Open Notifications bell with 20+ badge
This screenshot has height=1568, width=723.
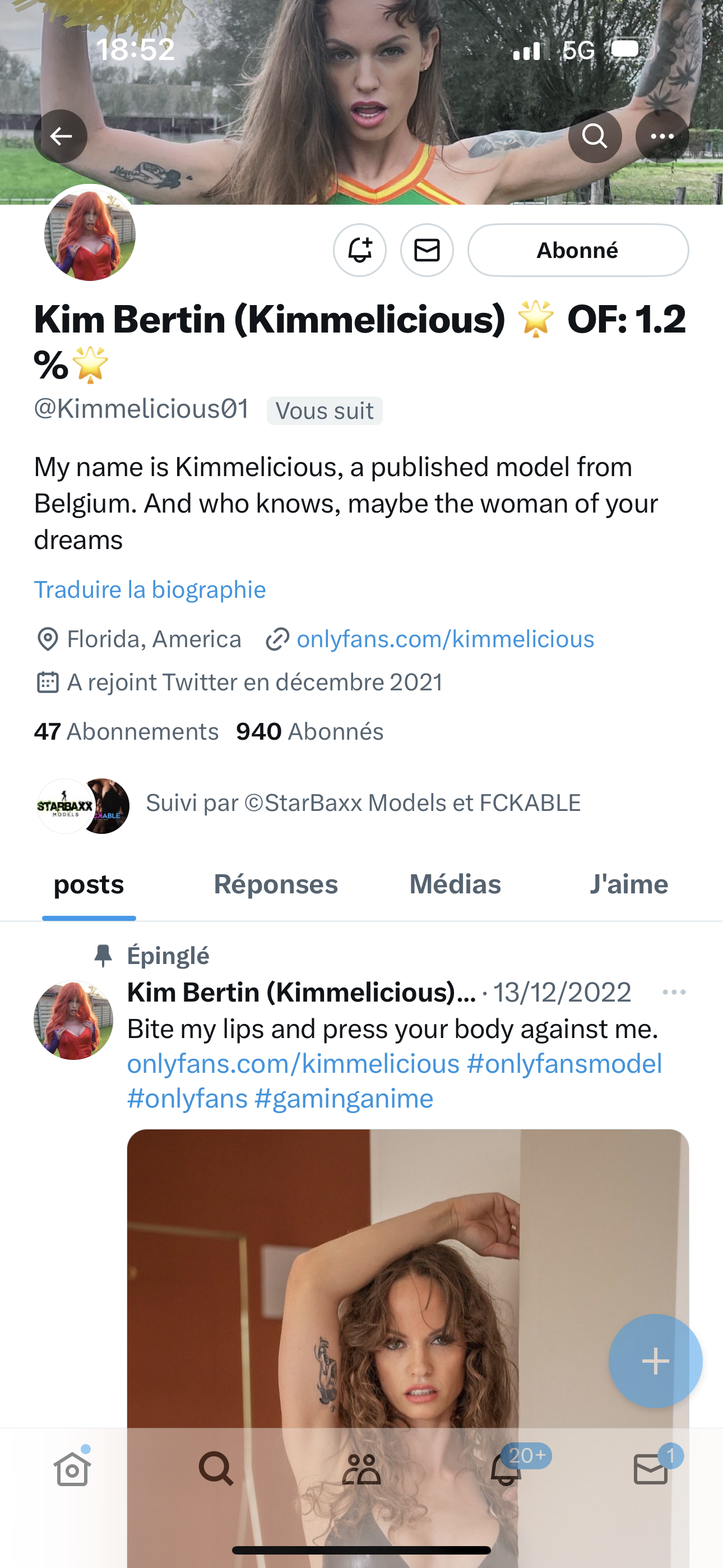pyautogui.click(x=506, y=1470)
